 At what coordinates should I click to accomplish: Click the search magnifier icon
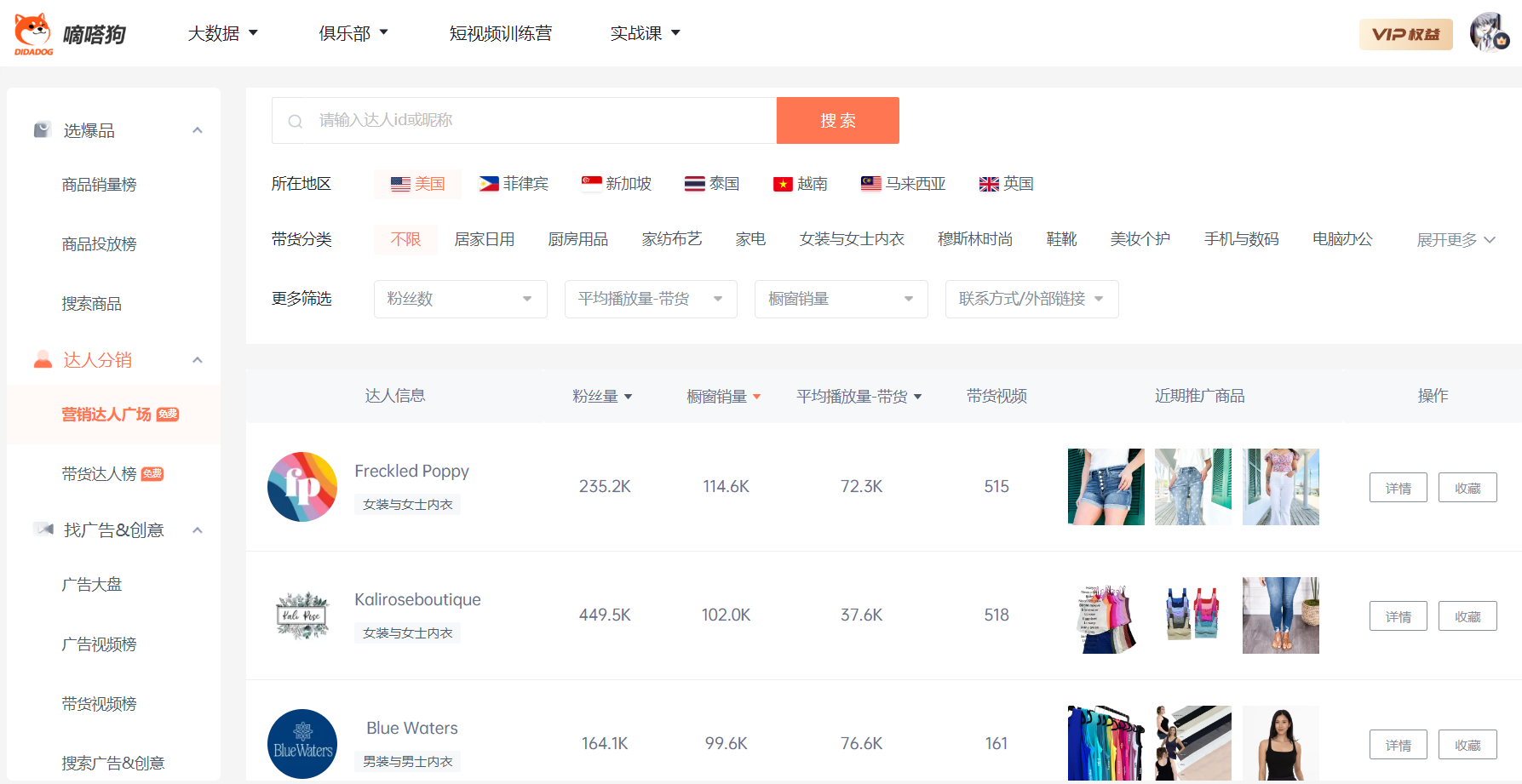pos(296,121)
